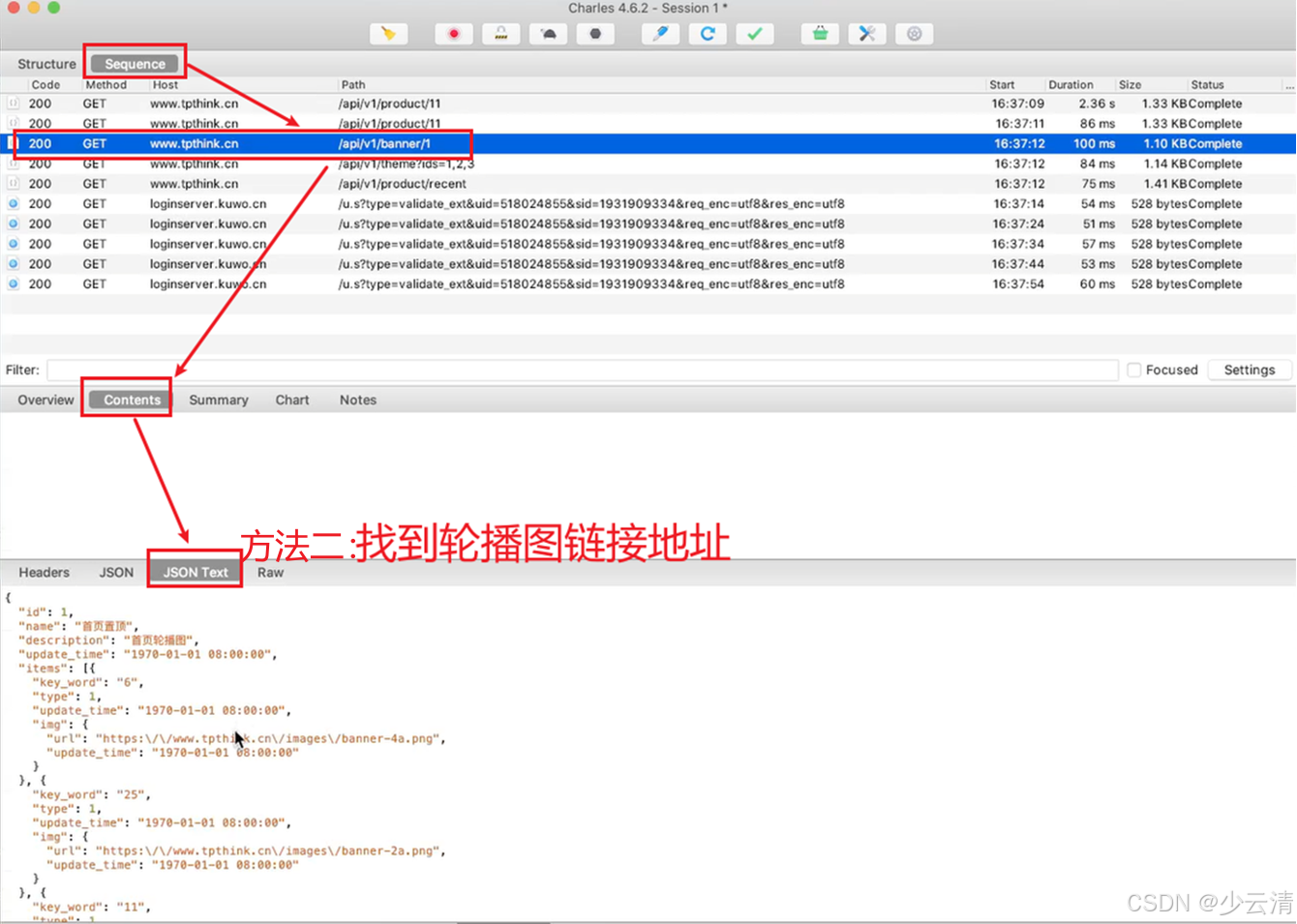The width and height of the screenshot is (1297, 924).
Task: Open the green basket purchase icon
Action: tap(820, 34)
